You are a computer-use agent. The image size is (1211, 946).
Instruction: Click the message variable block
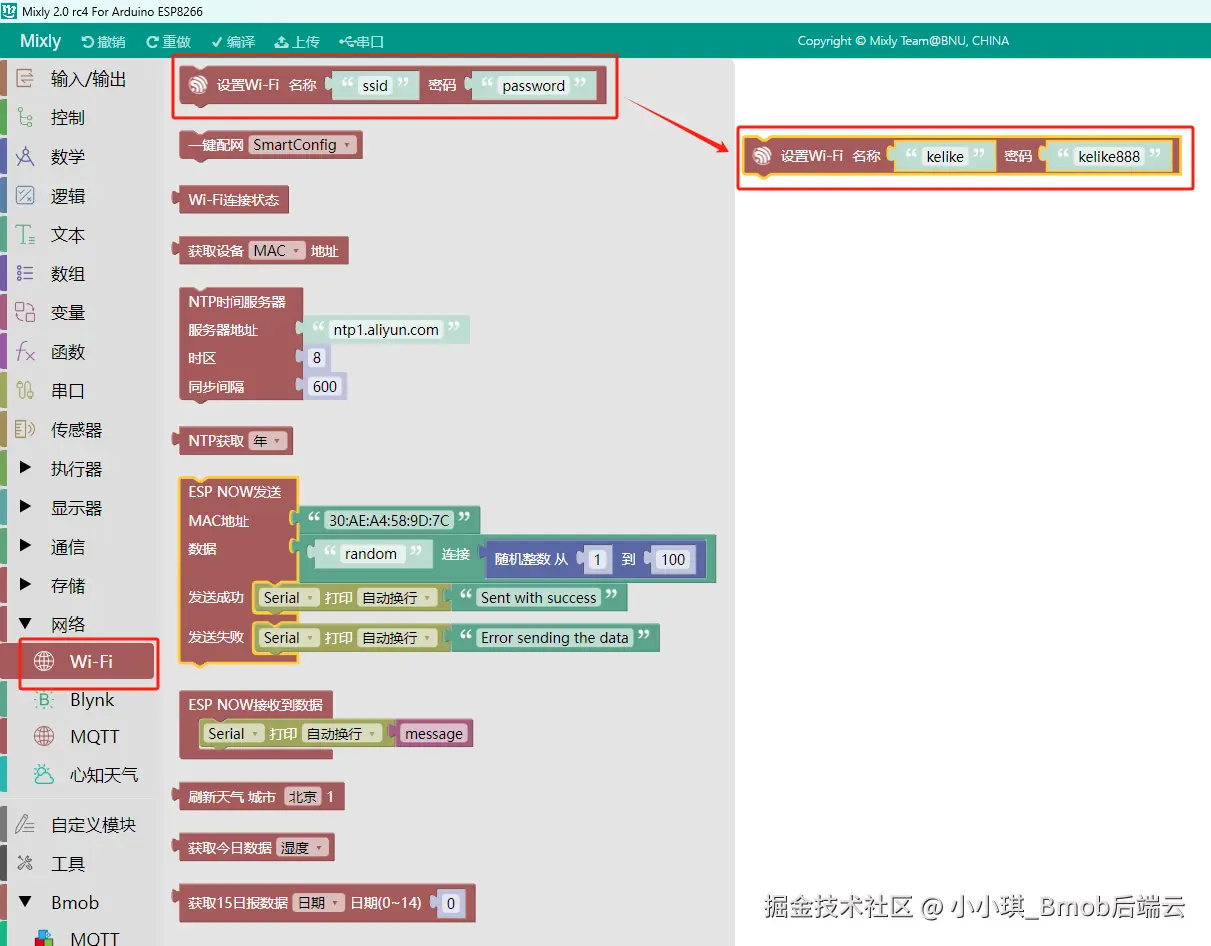pos(434,734)
